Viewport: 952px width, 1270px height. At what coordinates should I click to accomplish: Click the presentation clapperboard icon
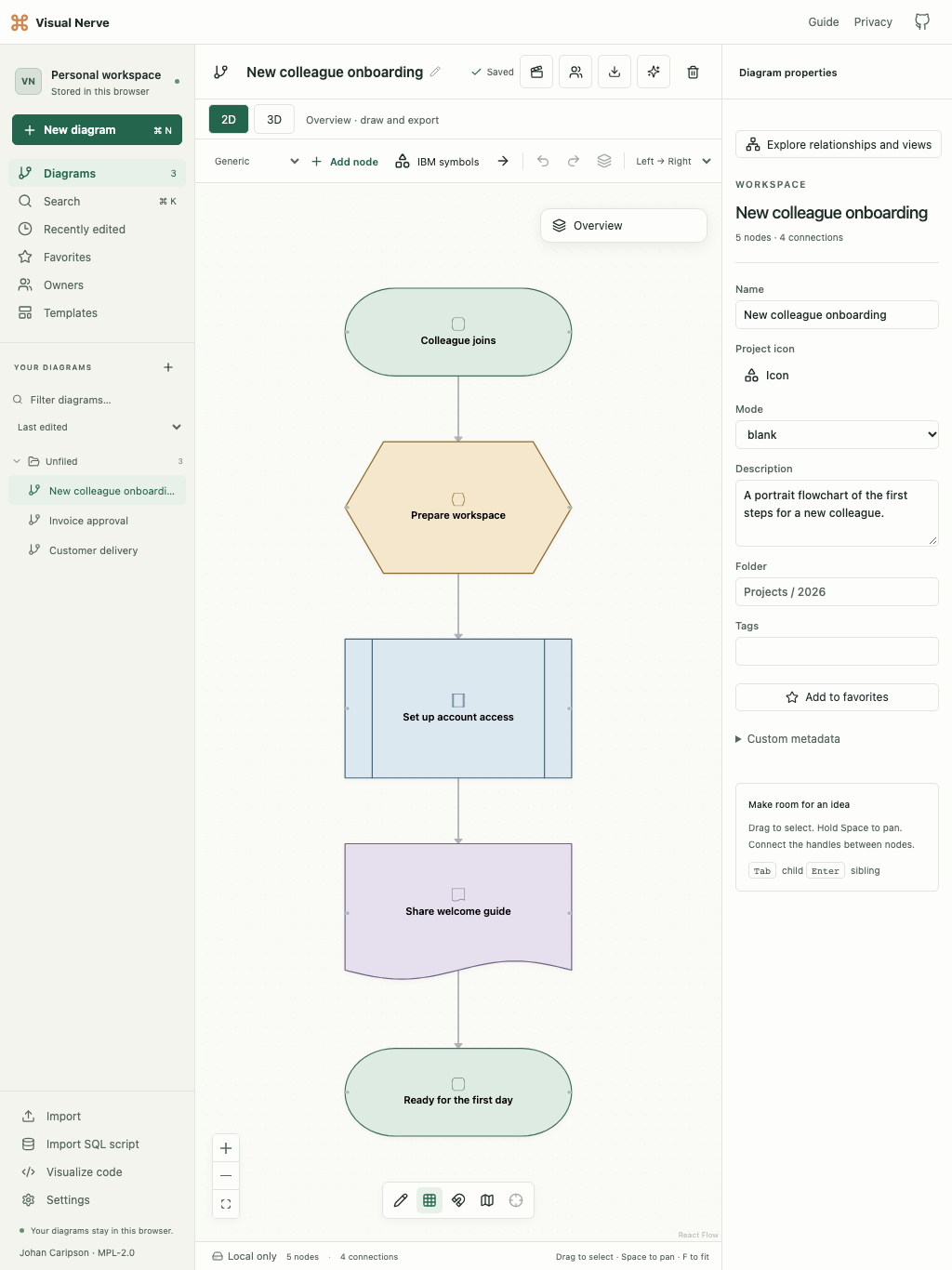coord(536,72)
